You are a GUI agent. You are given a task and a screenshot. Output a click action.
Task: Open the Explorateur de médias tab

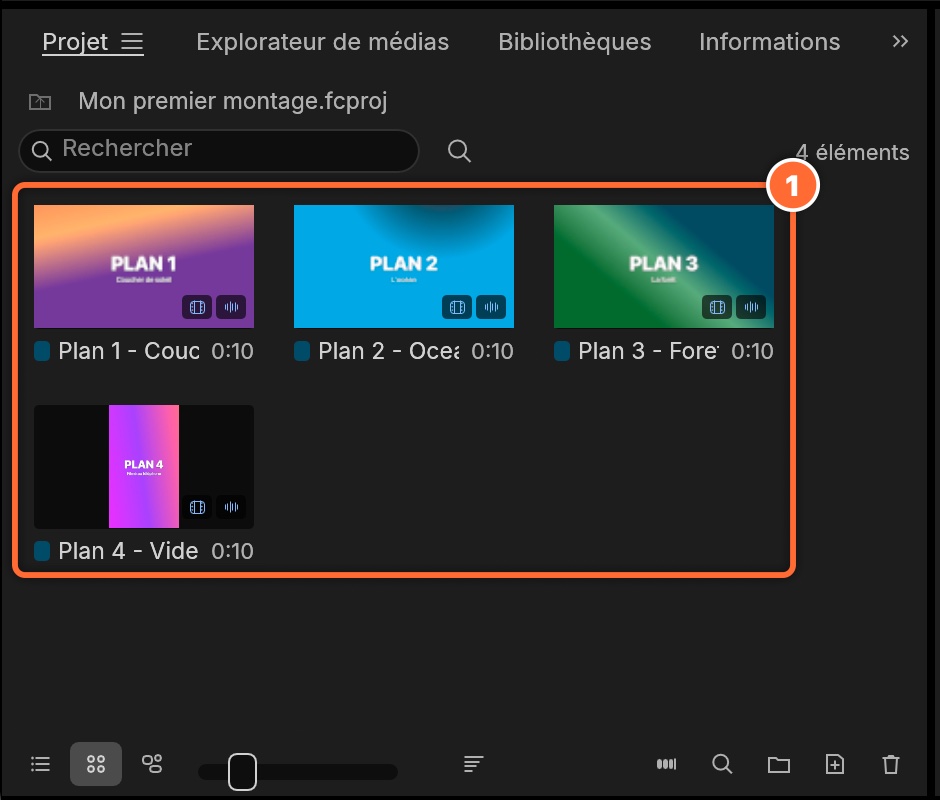pyautogui.click(x=323, y=42)
